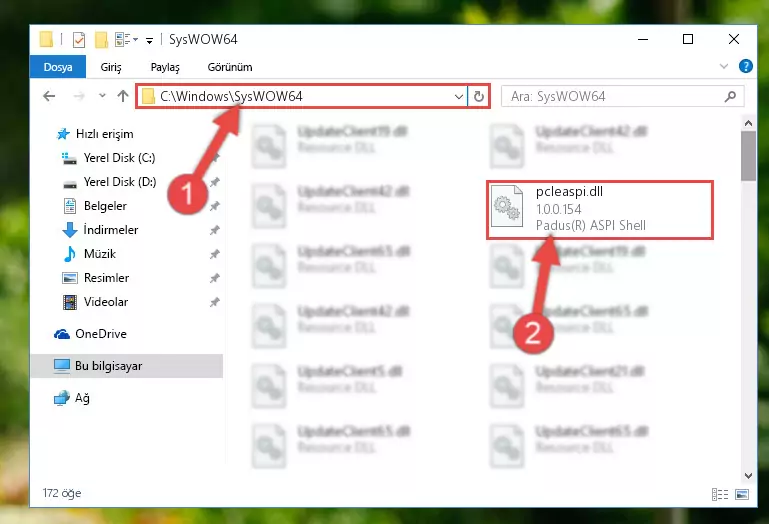
Task: Go back with the left arrow
Action: tap(49, 96)
